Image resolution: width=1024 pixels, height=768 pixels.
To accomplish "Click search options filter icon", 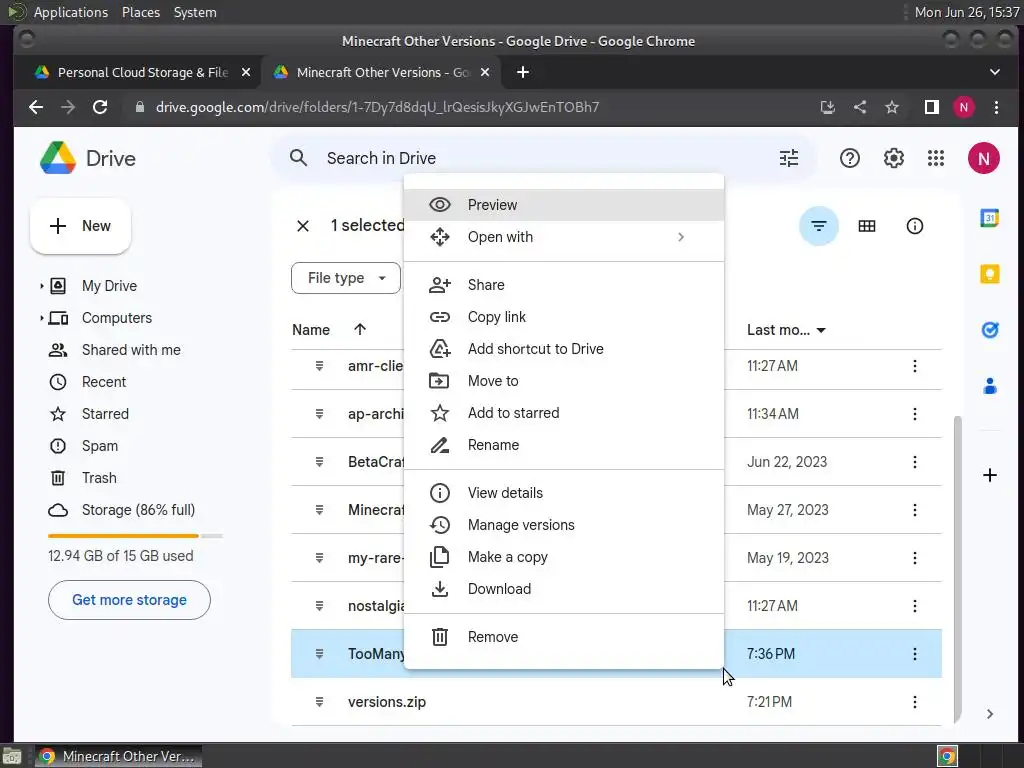I will [789, 158].
